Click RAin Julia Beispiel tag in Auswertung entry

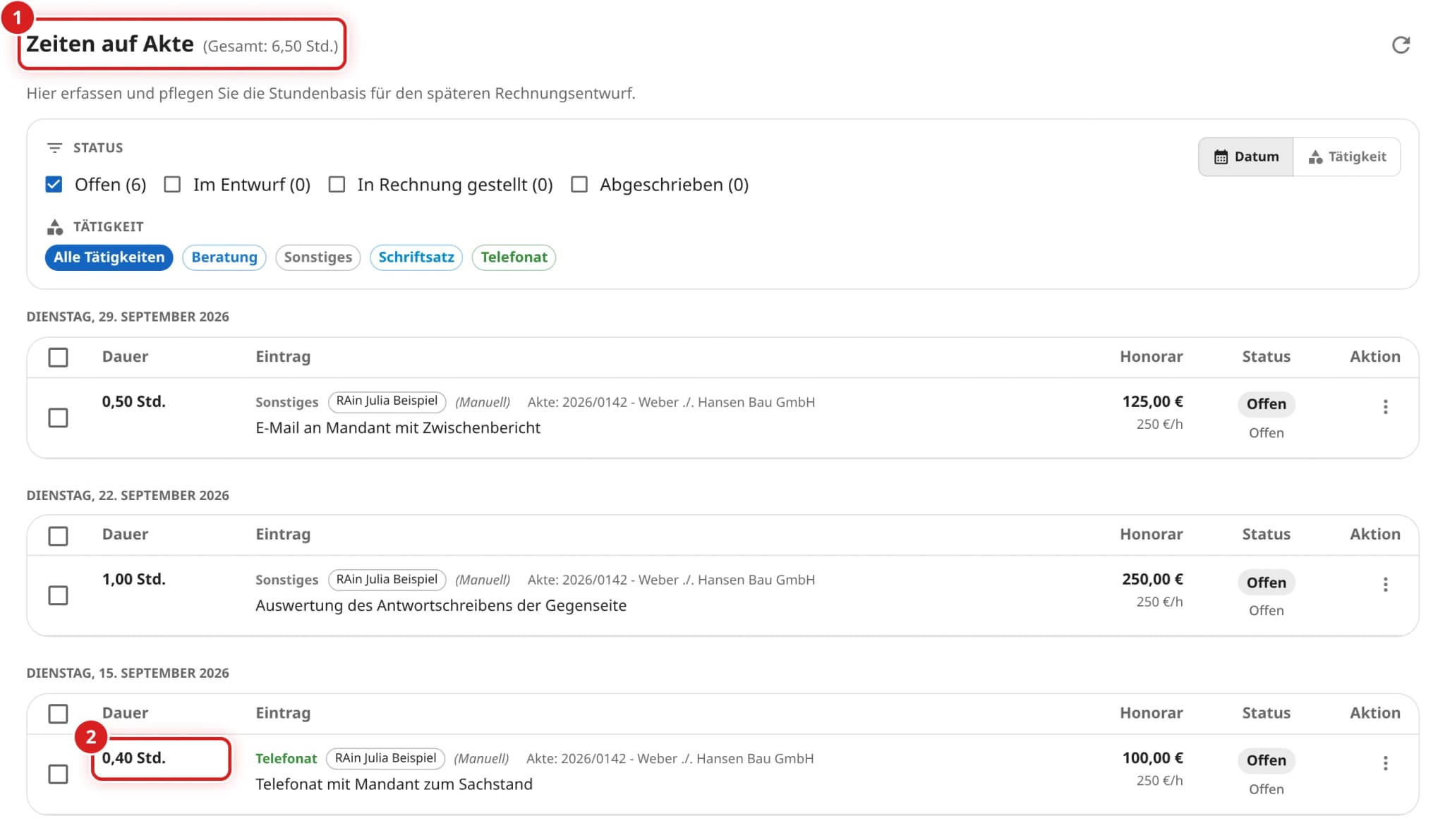[387, 580]
